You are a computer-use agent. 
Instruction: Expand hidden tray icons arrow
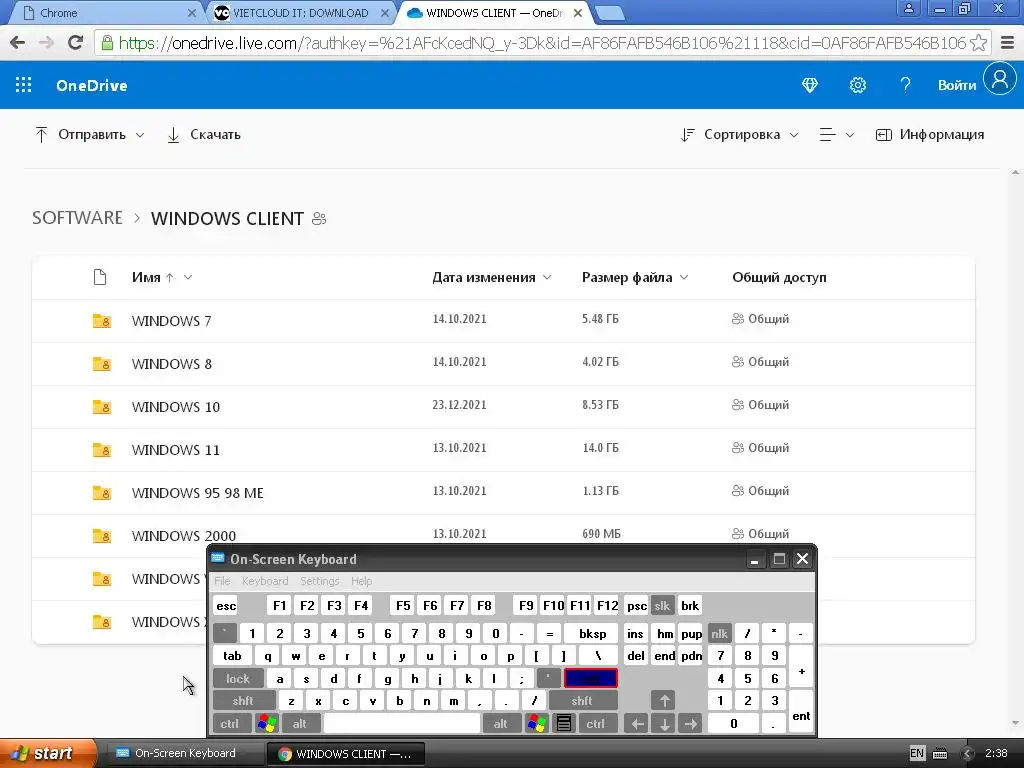coord(968,754)
